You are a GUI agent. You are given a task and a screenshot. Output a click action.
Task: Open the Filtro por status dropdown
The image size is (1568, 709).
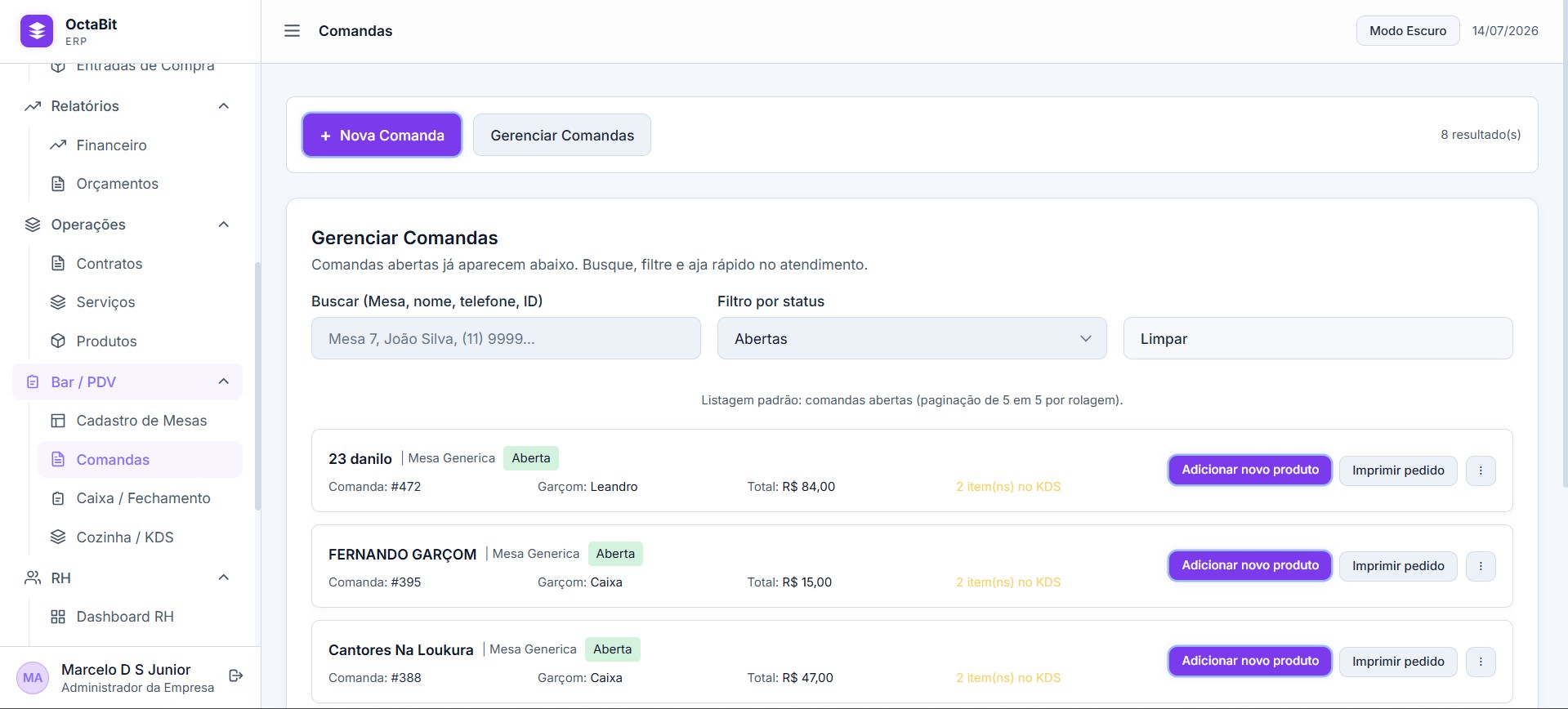click(912, 338)
